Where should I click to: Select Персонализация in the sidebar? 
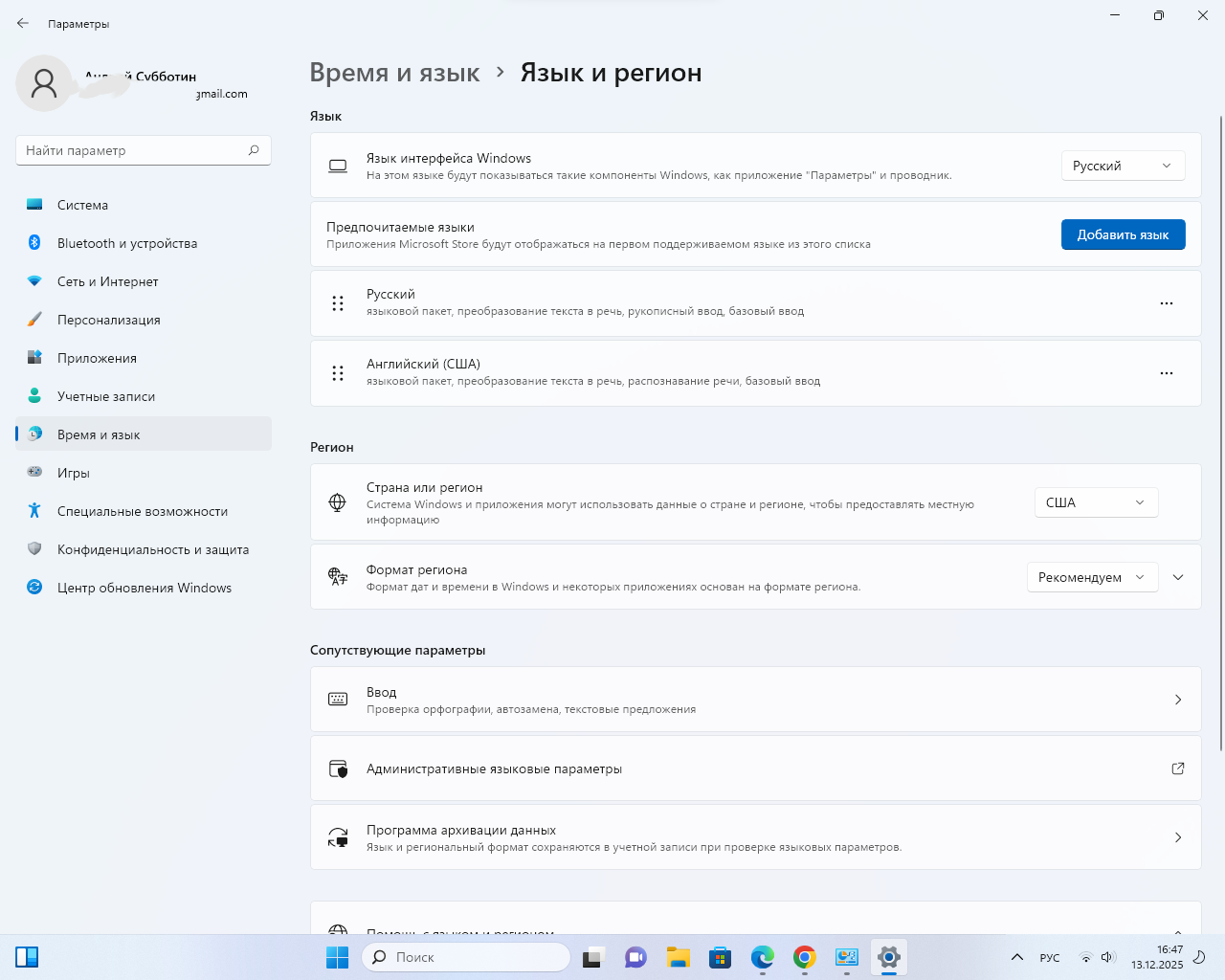pyautogui.click(x=144, y=320)
